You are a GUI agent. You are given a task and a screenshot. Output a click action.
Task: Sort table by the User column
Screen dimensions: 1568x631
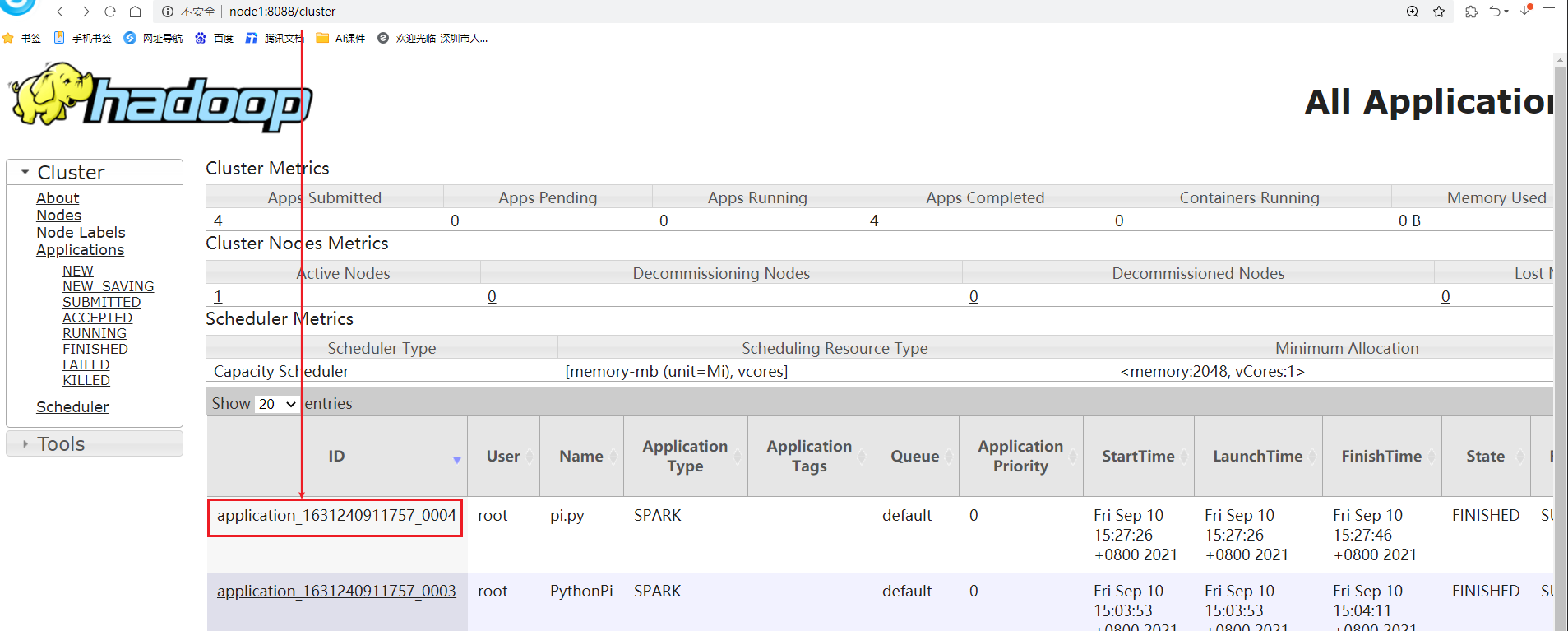tap(503, 456)
